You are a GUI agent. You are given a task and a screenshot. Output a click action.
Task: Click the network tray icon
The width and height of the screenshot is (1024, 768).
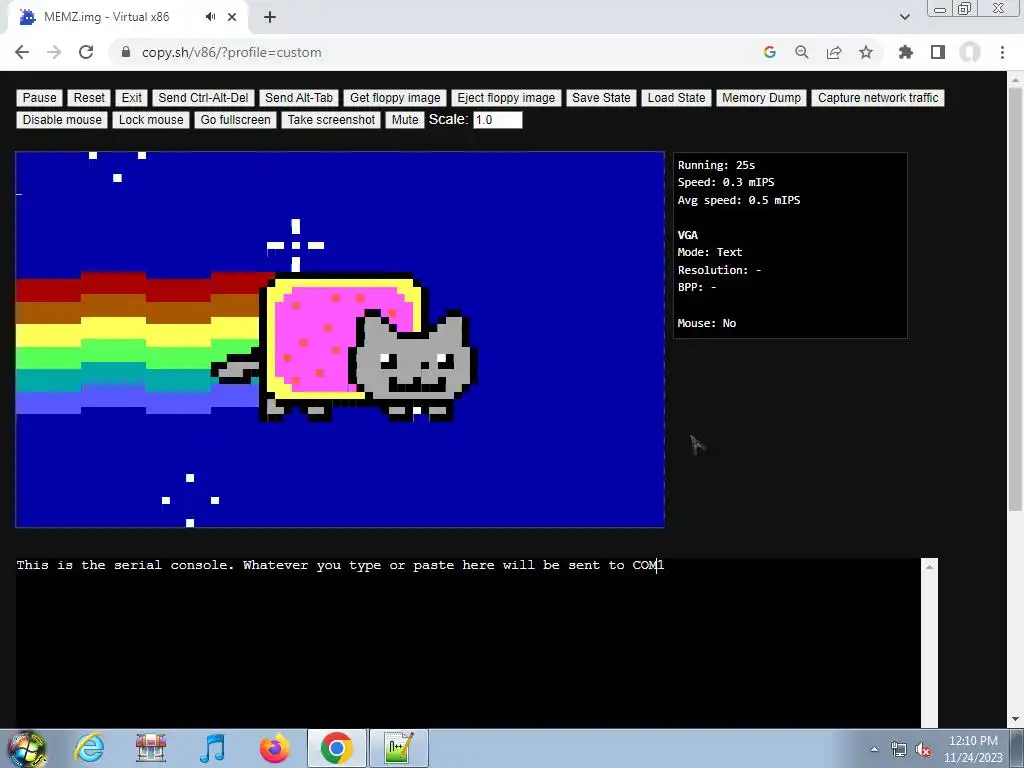click(x=899, y=749)
